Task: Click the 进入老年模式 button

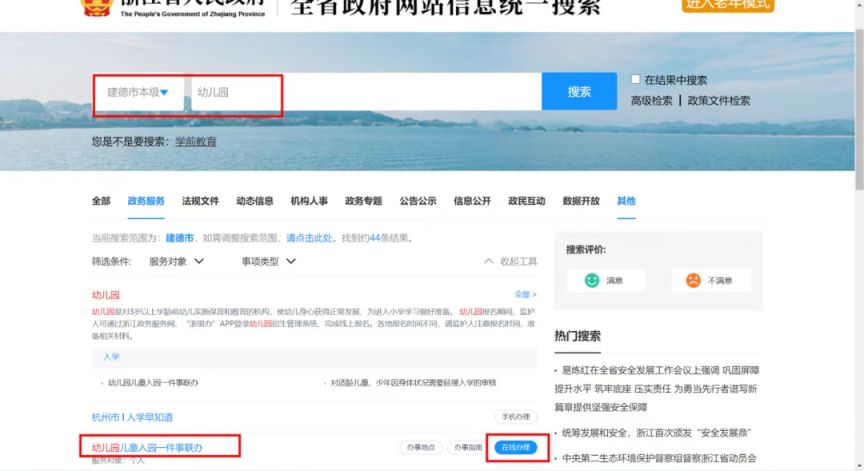Action: click(728, 4)
